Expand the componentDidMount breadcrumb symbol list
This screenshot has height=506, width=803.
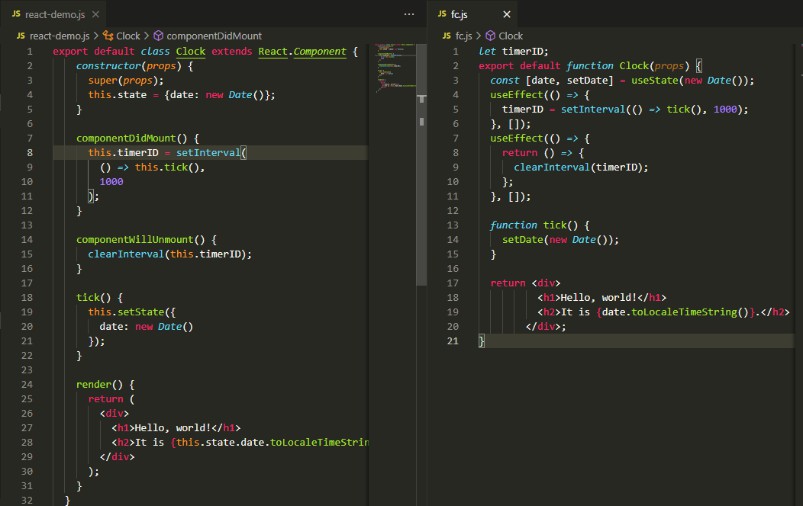coord(214,36)
